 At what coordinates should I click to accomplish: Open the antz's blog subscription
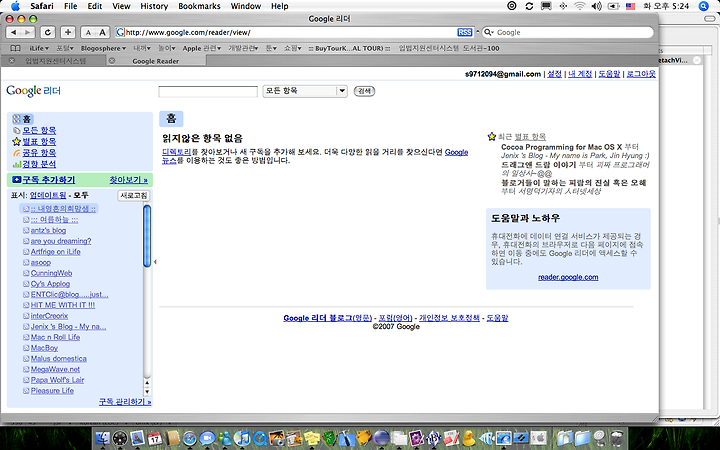(48, 231)
